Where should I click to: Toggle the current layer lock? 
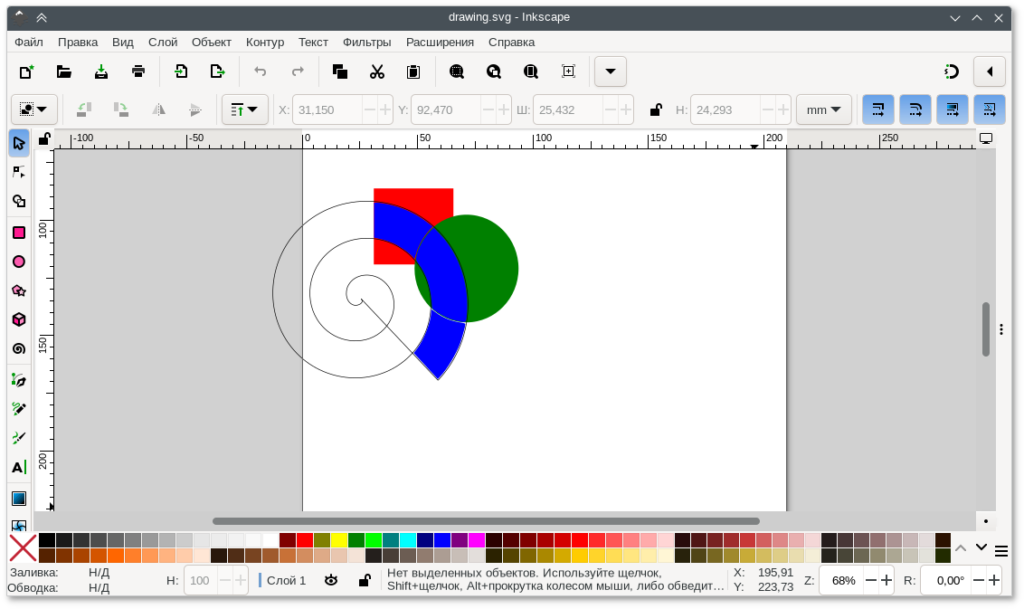coord(365,580)
